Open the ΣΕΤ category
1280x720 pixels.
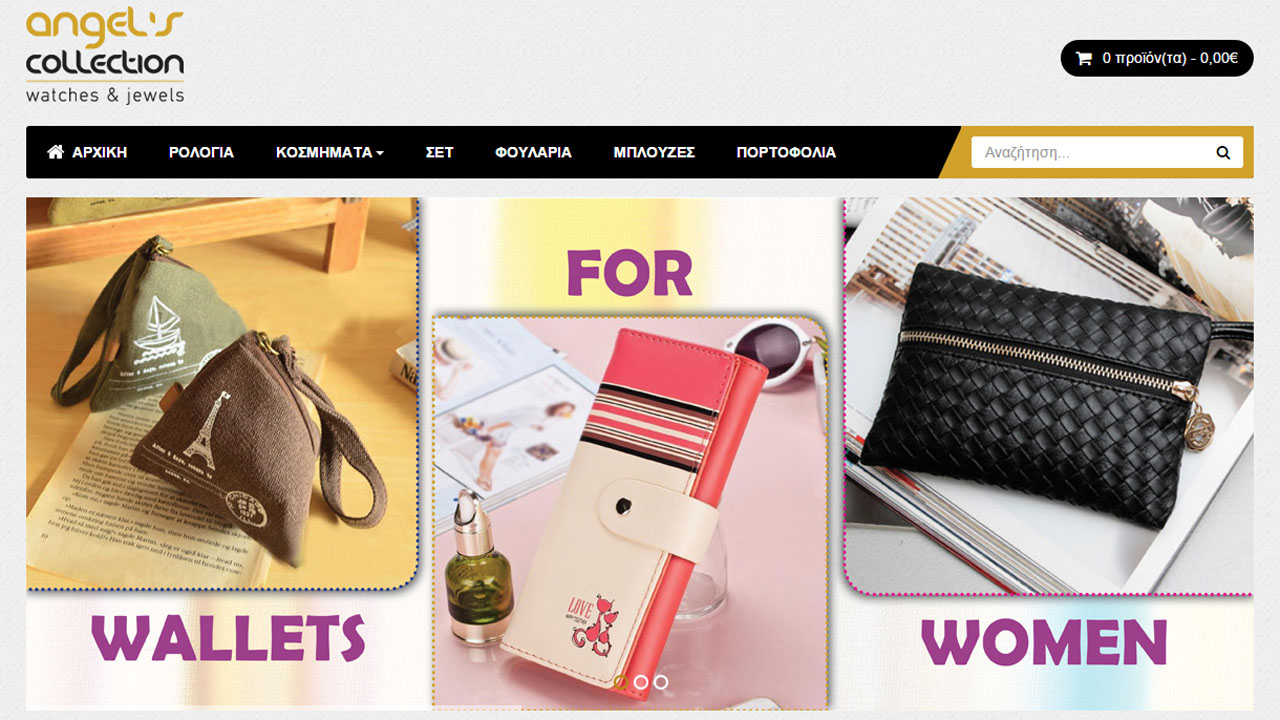(440, 152)
